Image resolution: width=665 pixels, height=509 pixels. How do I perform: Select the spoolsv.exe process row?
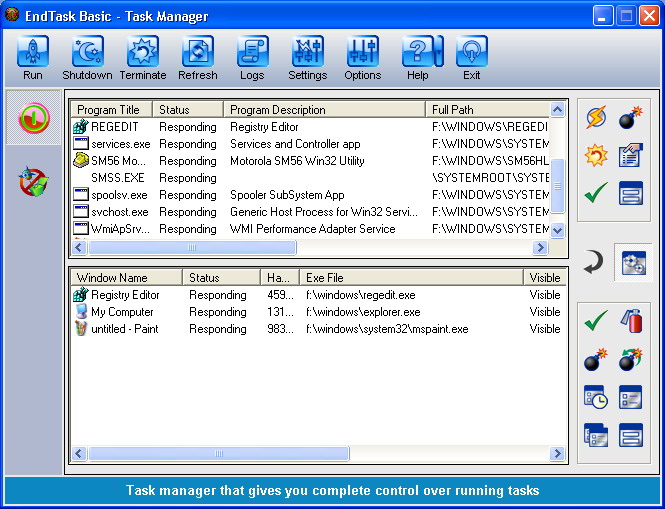pos(310,195)
